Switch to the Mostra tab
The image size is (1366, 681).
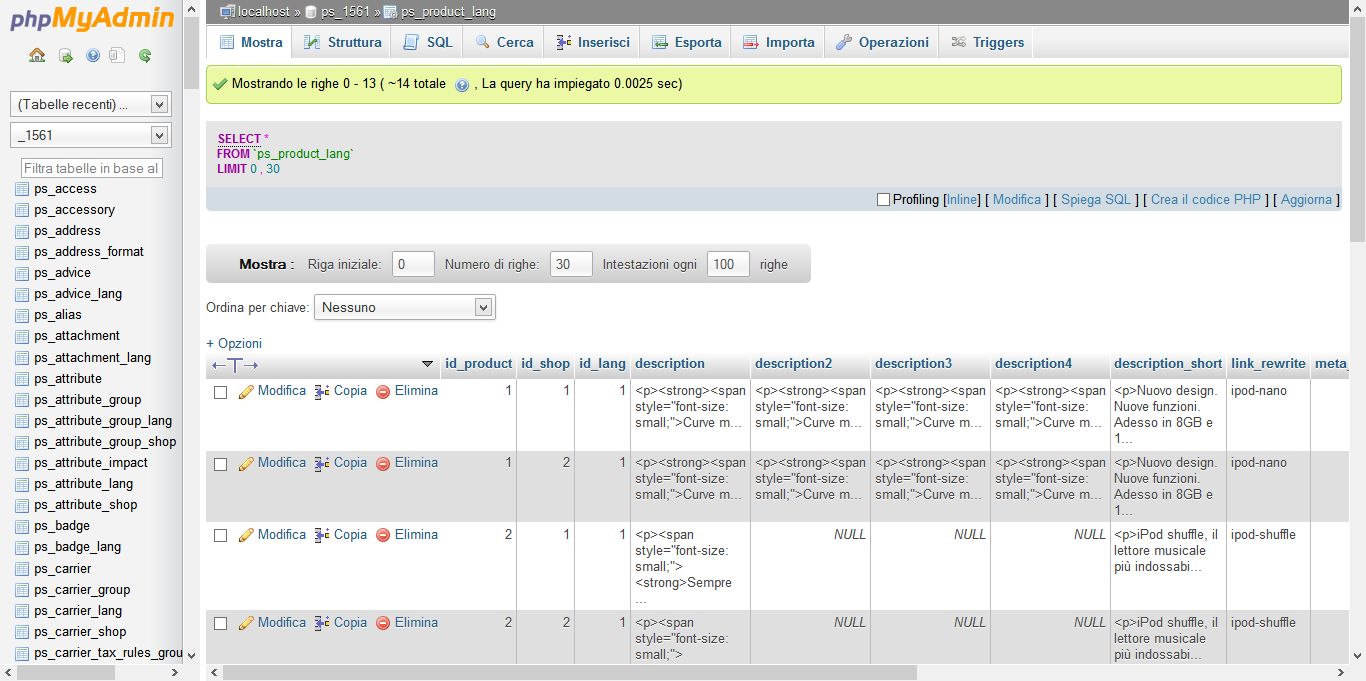tap(249, 42)
